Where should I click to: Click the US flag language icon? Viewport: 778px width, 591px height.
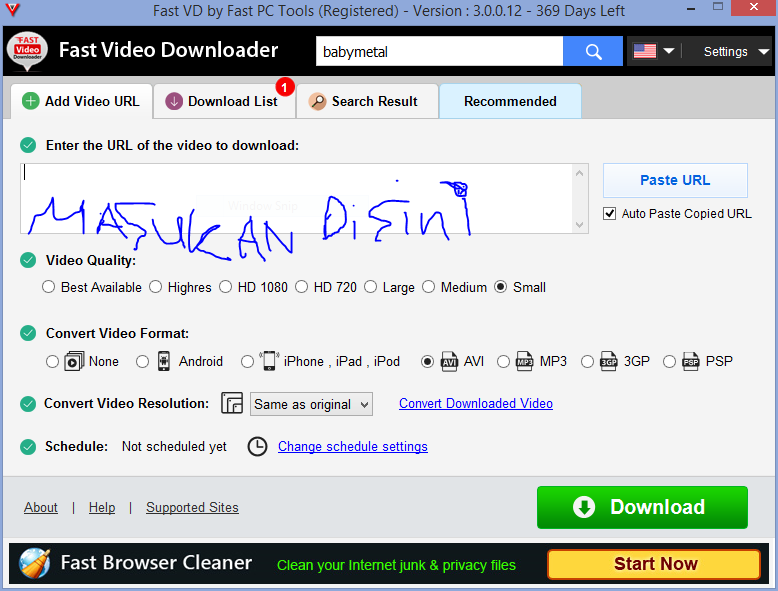(645, 51)
